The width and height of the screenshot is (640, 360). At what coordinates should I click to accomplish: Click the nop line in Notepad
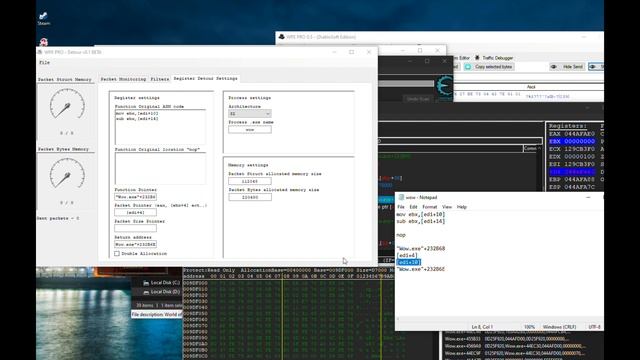coord(401,235)
